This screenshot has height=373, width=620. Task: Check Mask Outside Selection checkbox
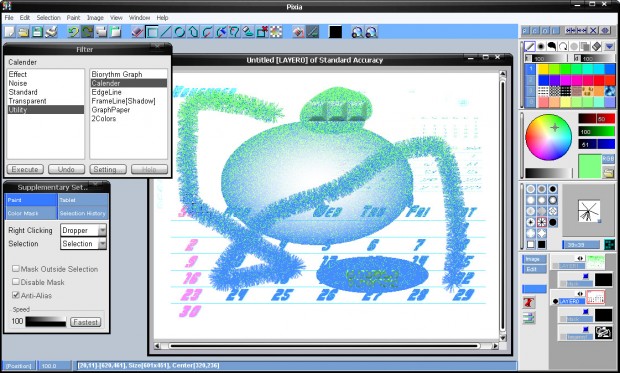coord(16,269)
